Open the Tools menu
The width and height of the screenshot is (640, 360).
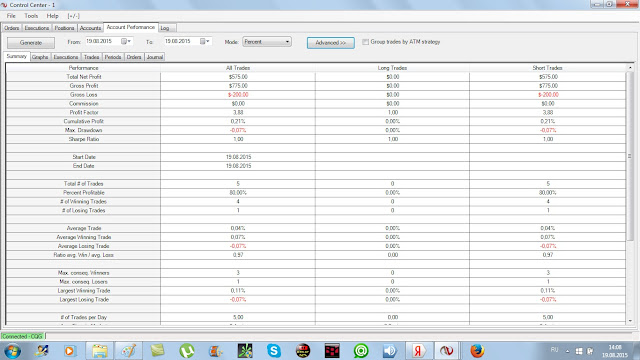pyautogui.click(x=31, y=16)
